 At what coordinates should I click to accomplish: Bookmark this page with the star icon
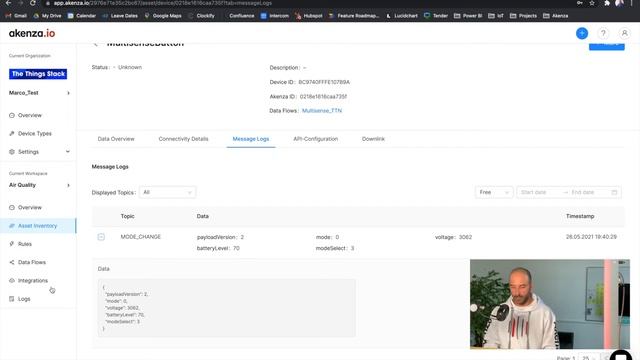[x=592, y=3]
